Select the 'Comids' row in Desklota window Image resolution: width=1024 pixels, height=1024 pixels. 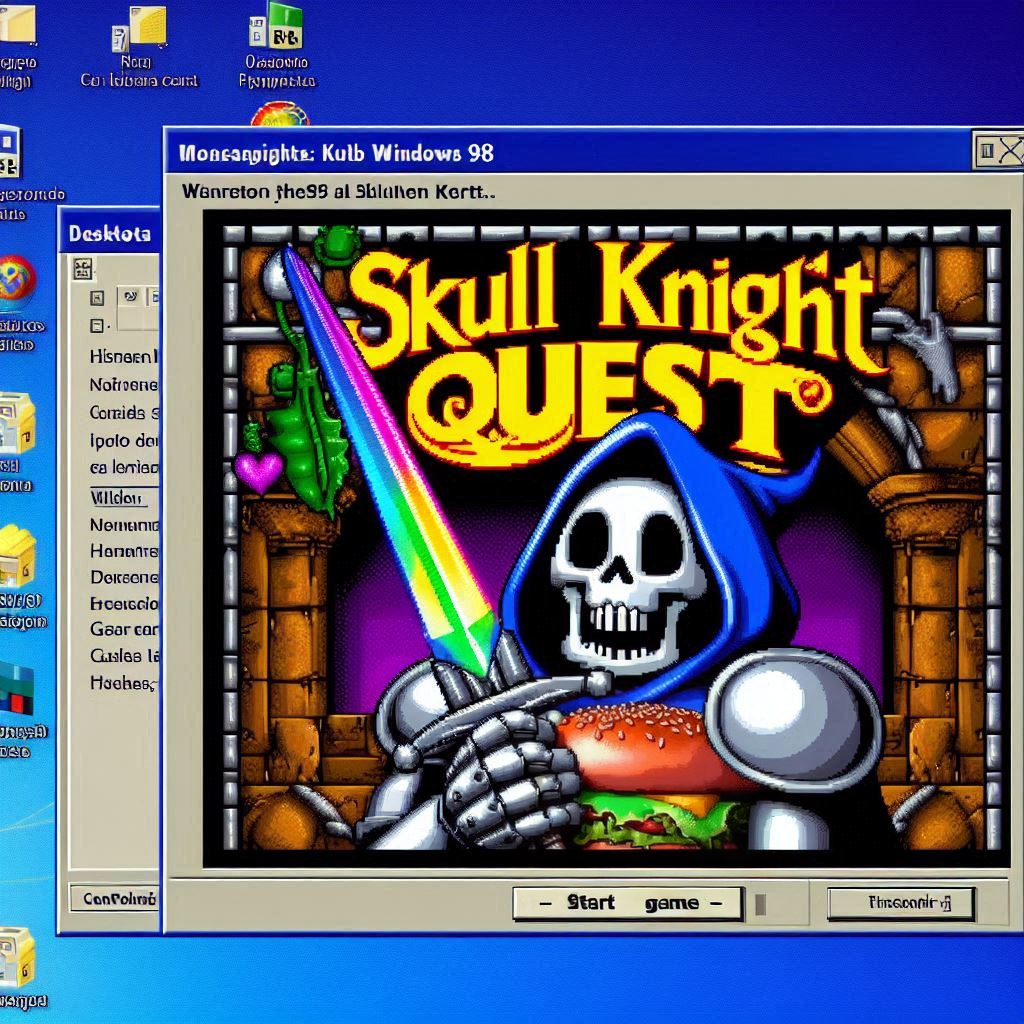[x=123, y=413]
